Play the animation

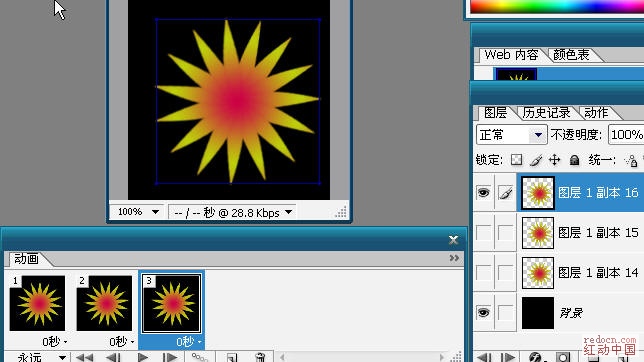(143, 357)
